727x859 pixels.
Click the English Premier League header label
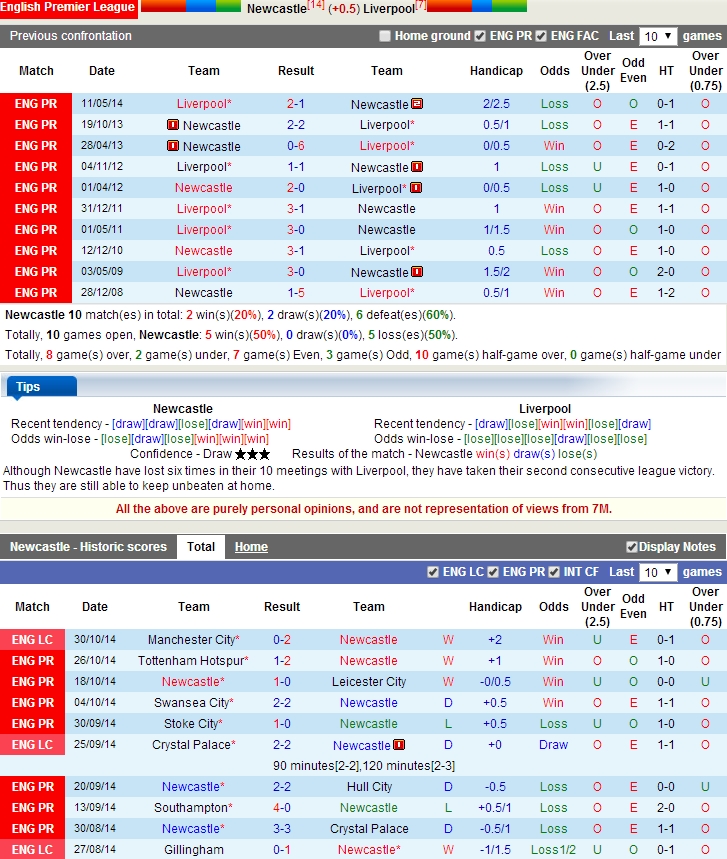tap(68, 8)
